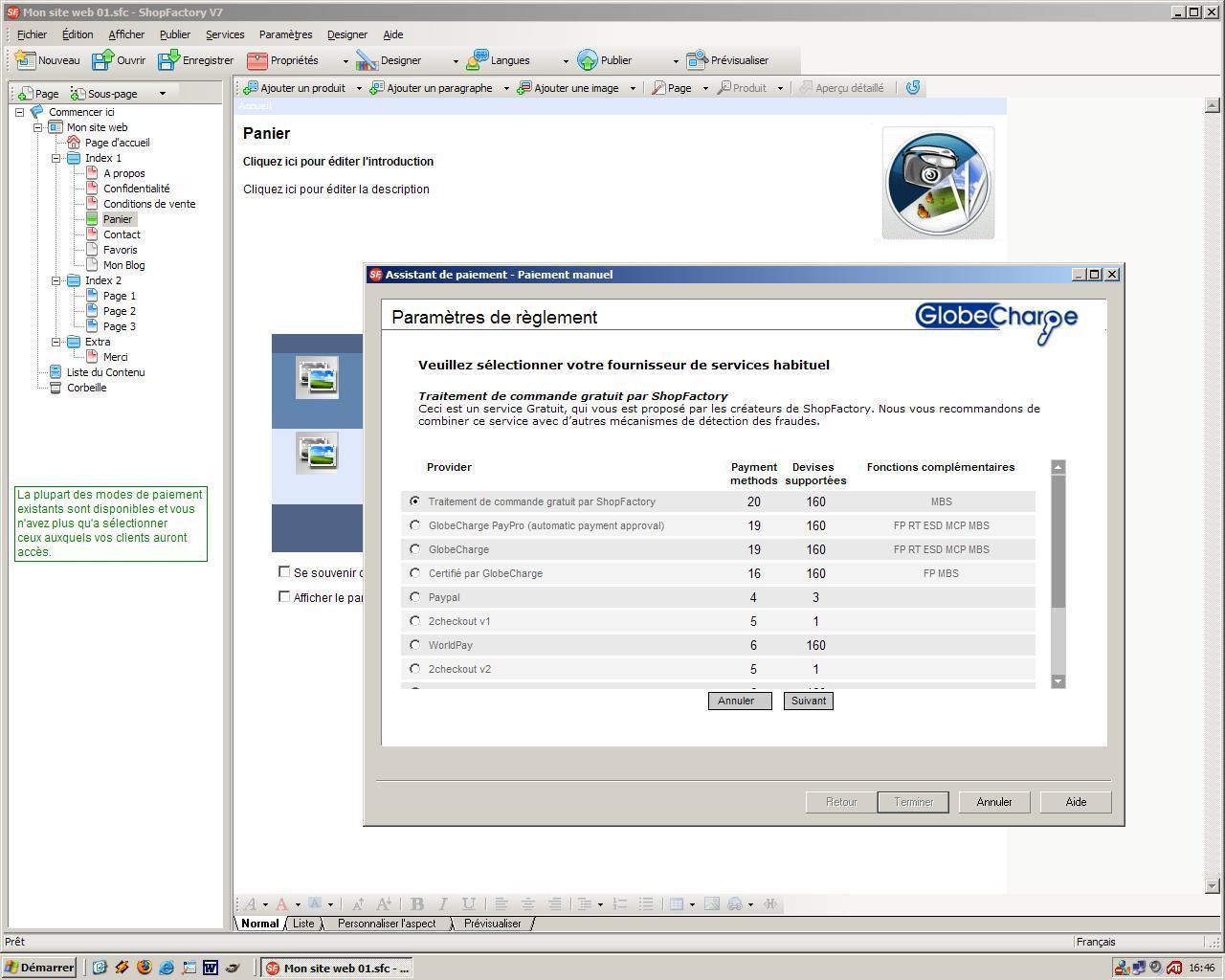Click the provider list scrollbar down arrow
1225x980 pixels.
[x=1058, y=680]
